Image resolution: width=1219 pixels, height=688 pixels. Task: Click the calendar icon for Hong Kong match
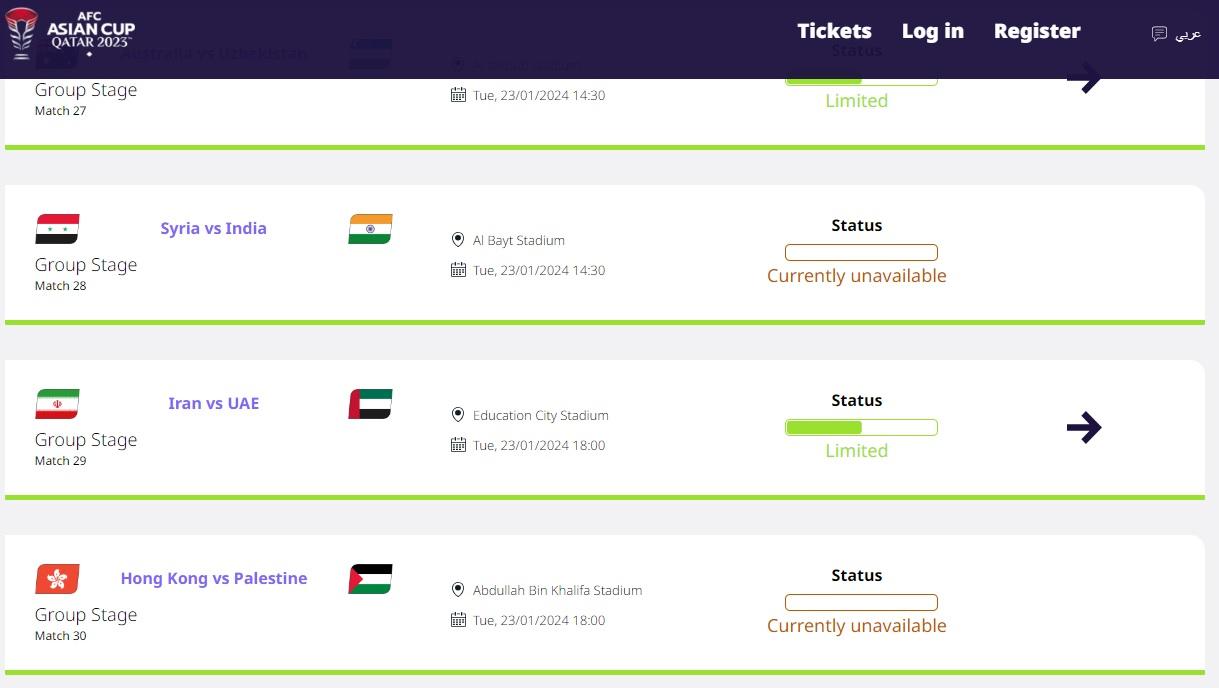coord(458,620)
